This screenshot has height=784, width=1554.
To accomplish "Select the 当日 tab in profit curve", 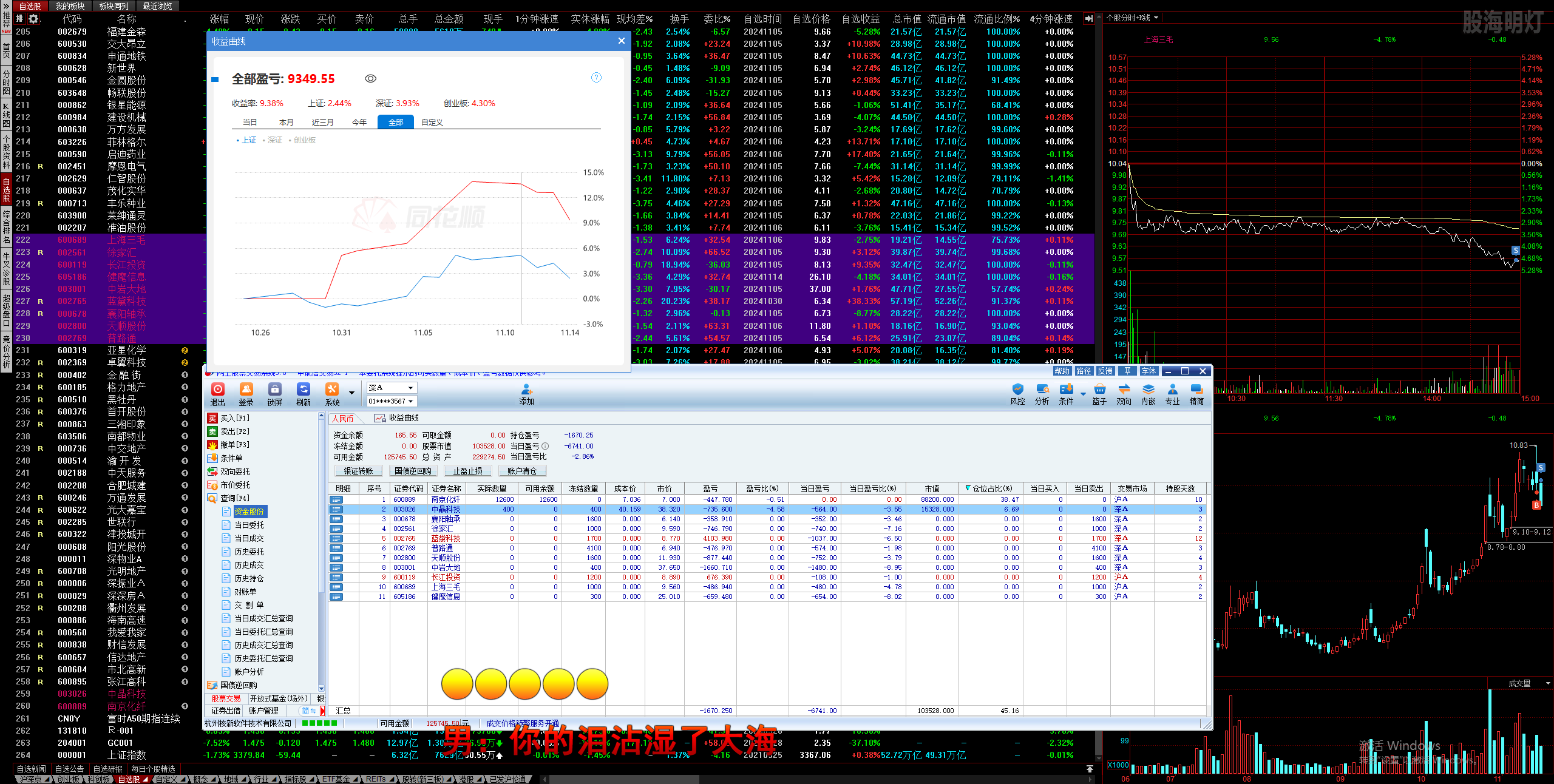I will [x=250, y=123].
